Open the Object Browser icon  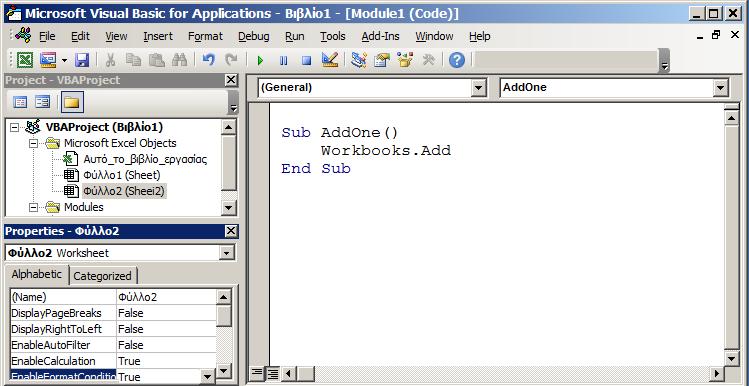tap(405, 60)
